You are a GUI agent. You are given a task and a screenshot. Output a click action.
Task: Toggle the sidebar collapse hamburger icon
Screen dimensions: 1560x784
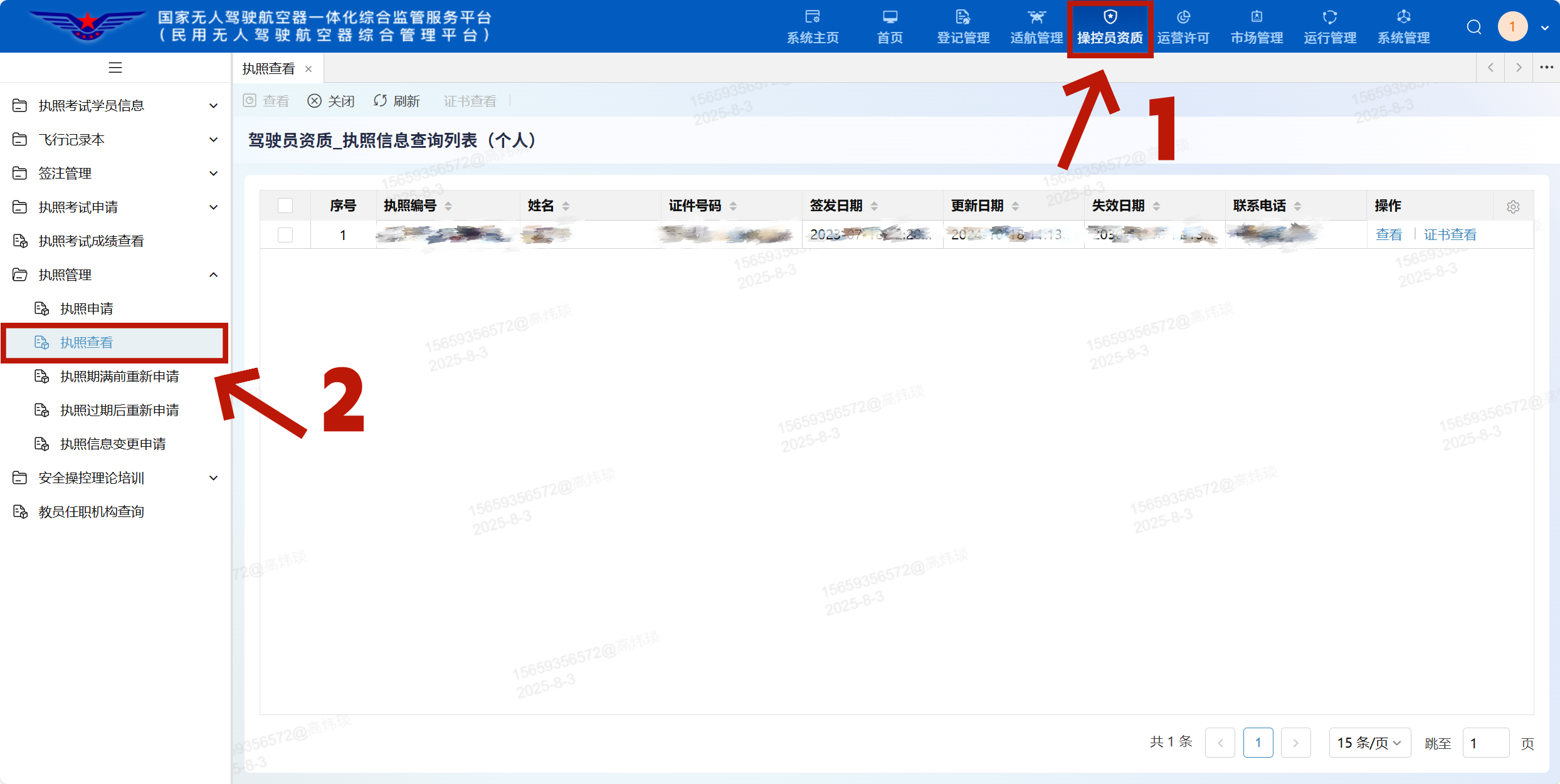115,68
